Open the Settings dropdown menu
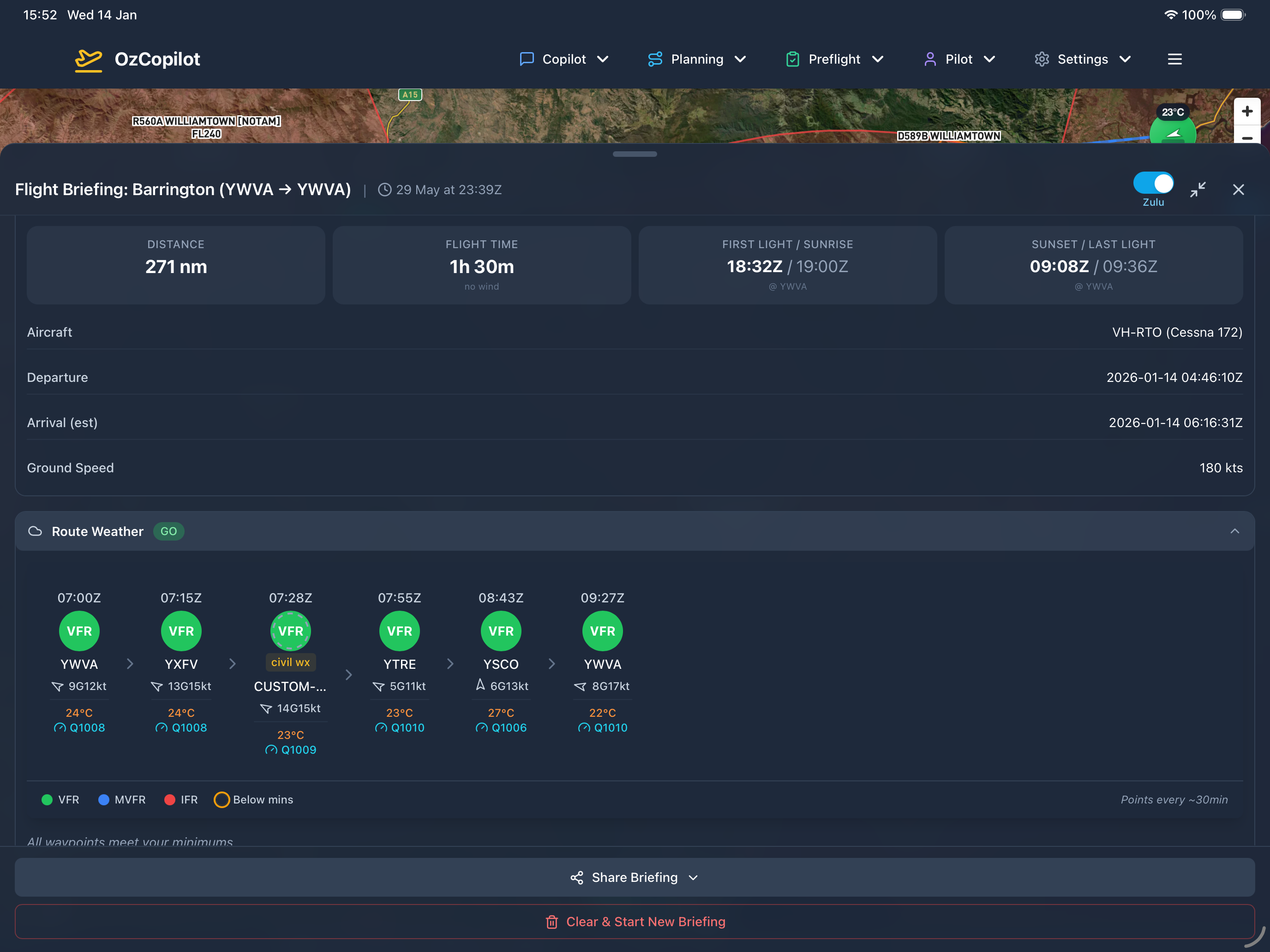 coord(1082,59)
